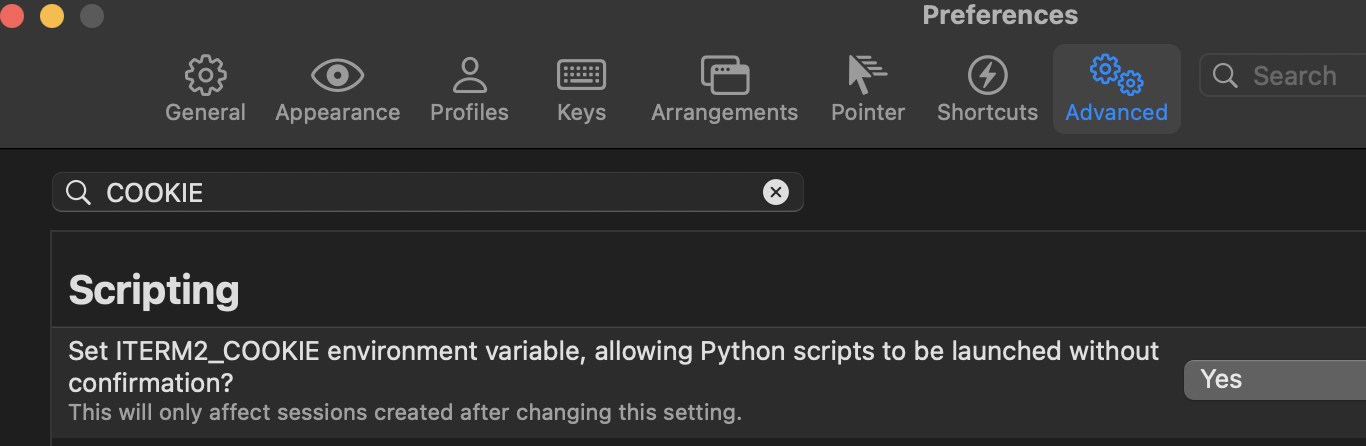Click the Appearance tab label
The height and width of the screenshot is (446, 1366).
pyautogui.click(x=337, y=113)
